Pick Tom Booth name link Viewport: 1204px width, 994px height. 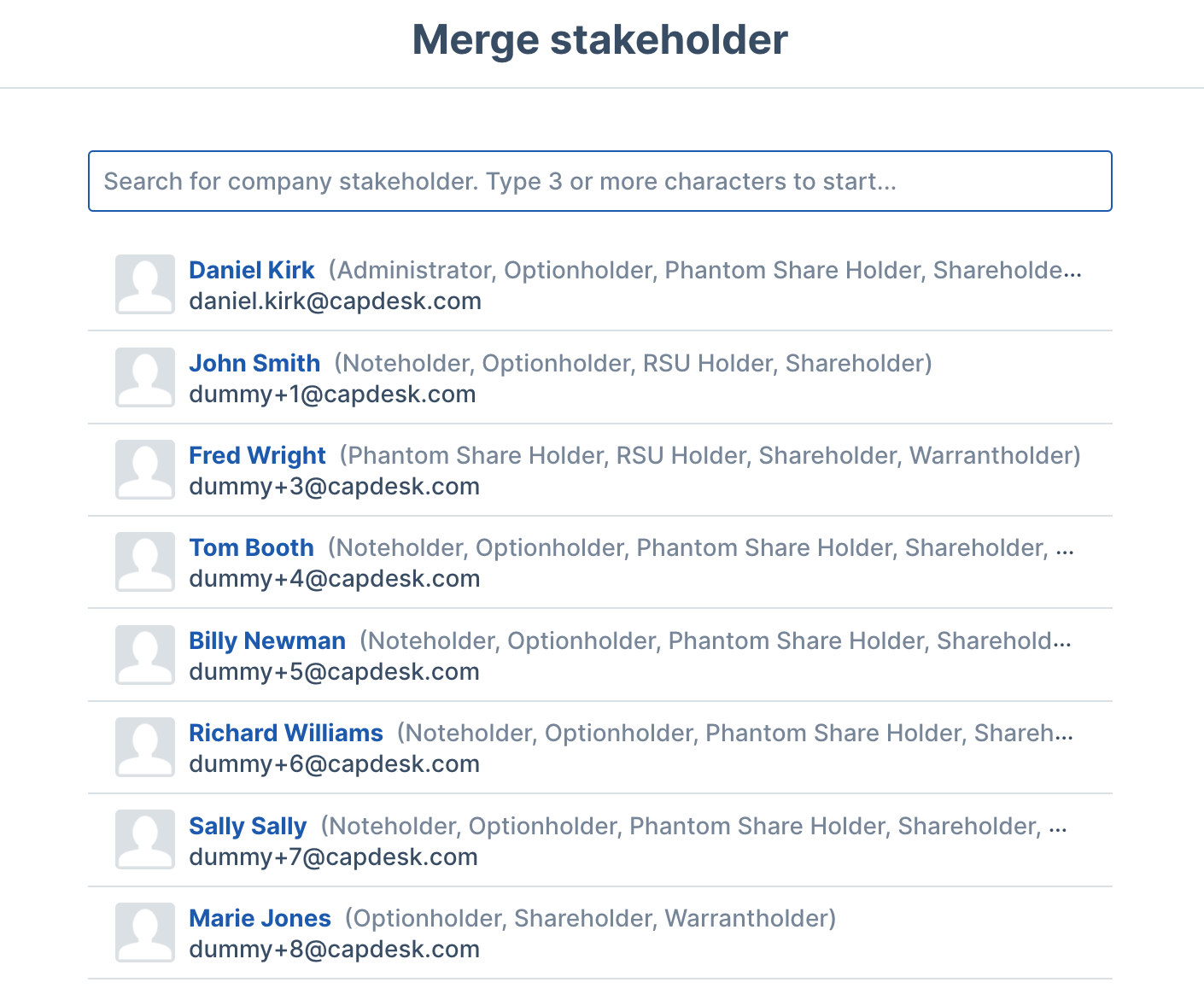[251, 547]
